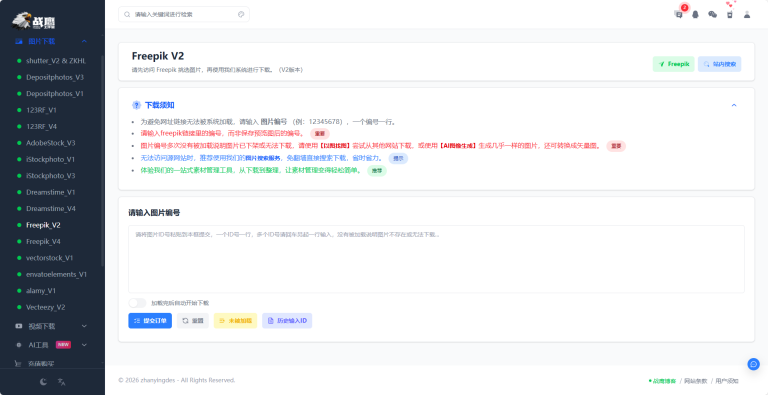Toggle the auto-start download switch
This screenshot has height=395, width=768.
[x=137, y=303]
